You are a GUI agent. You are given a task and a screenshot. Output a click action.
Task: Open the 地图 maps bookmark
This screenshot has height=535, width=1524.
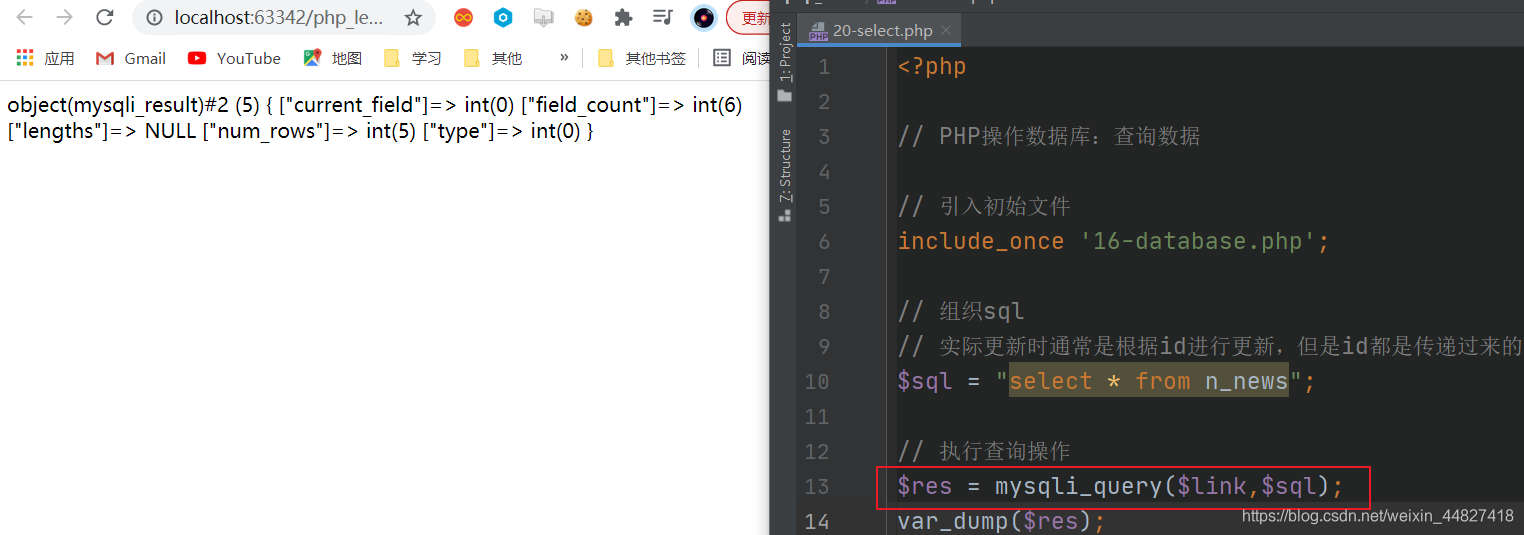tap(333, 58)
